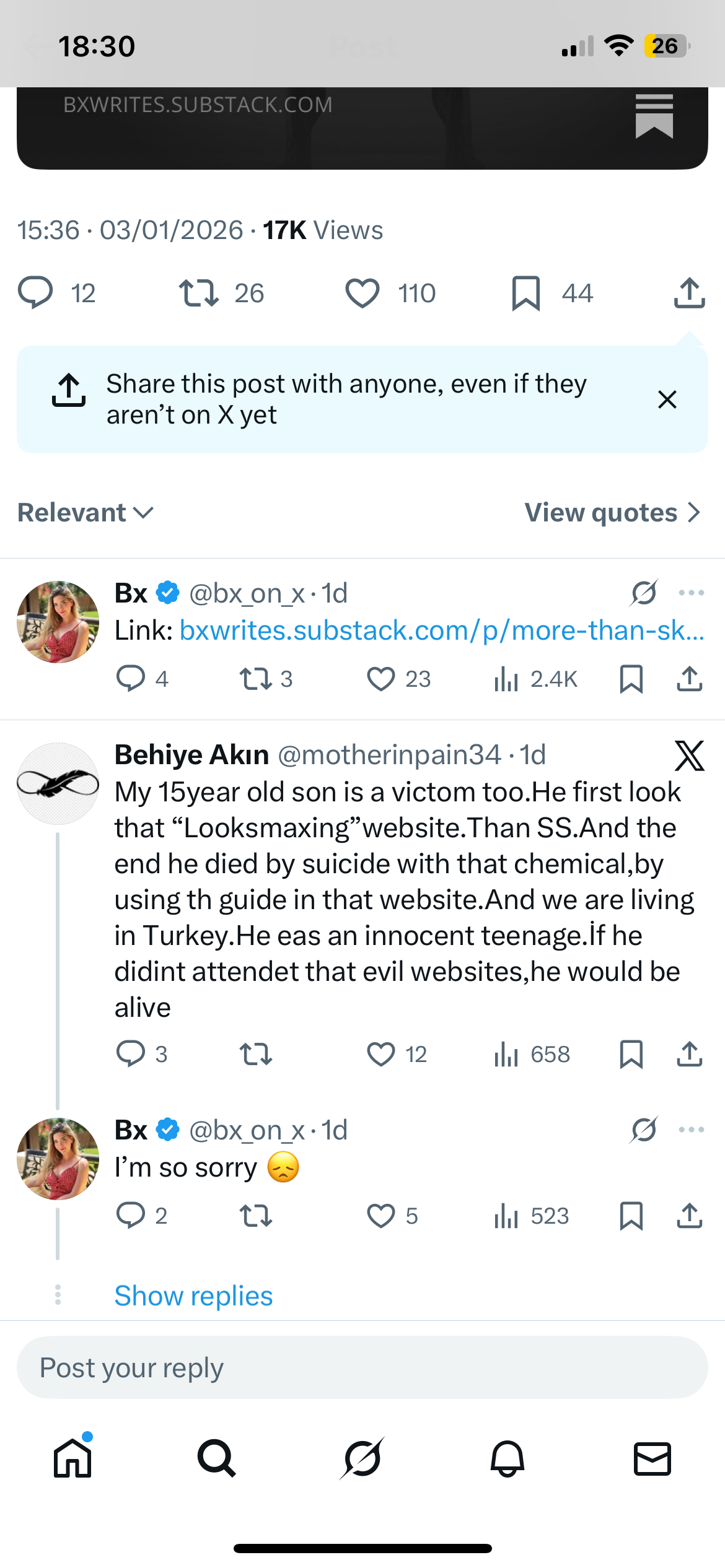This screenshot has height=1568, width=725.
Task: Like Behiye Akın's reply
Action: tap(381, 1054)
